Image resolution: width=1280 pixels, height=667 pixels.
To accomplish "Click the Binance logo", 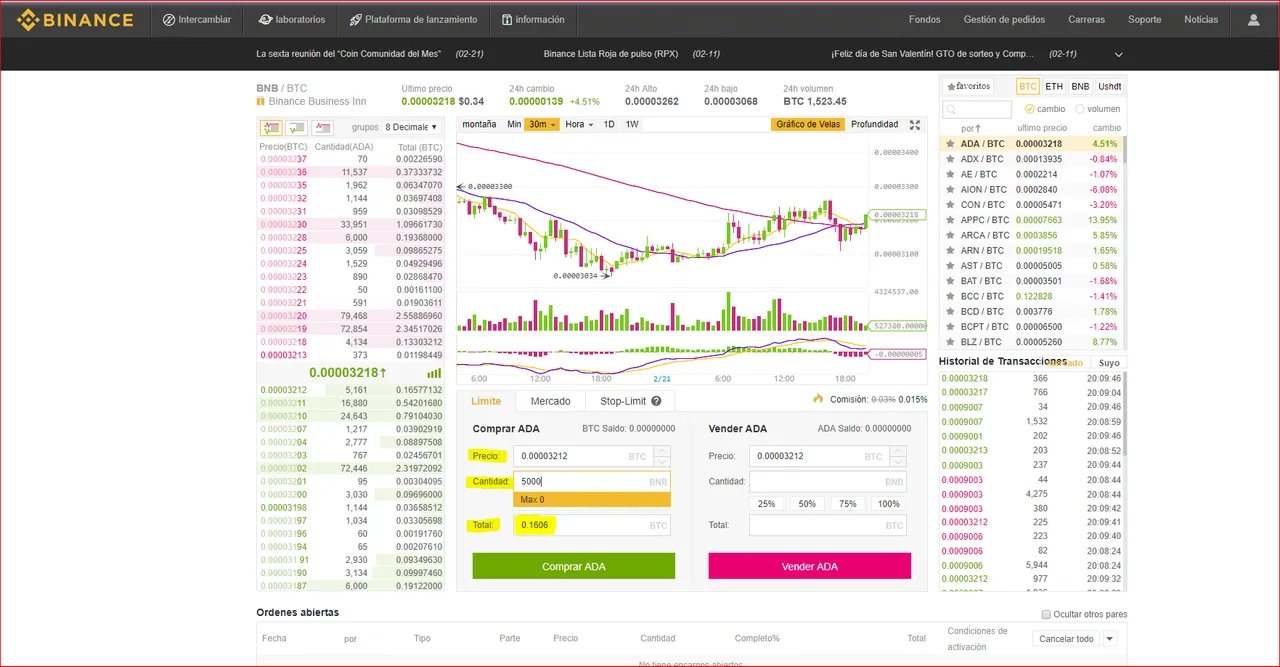I will [75, 19].
